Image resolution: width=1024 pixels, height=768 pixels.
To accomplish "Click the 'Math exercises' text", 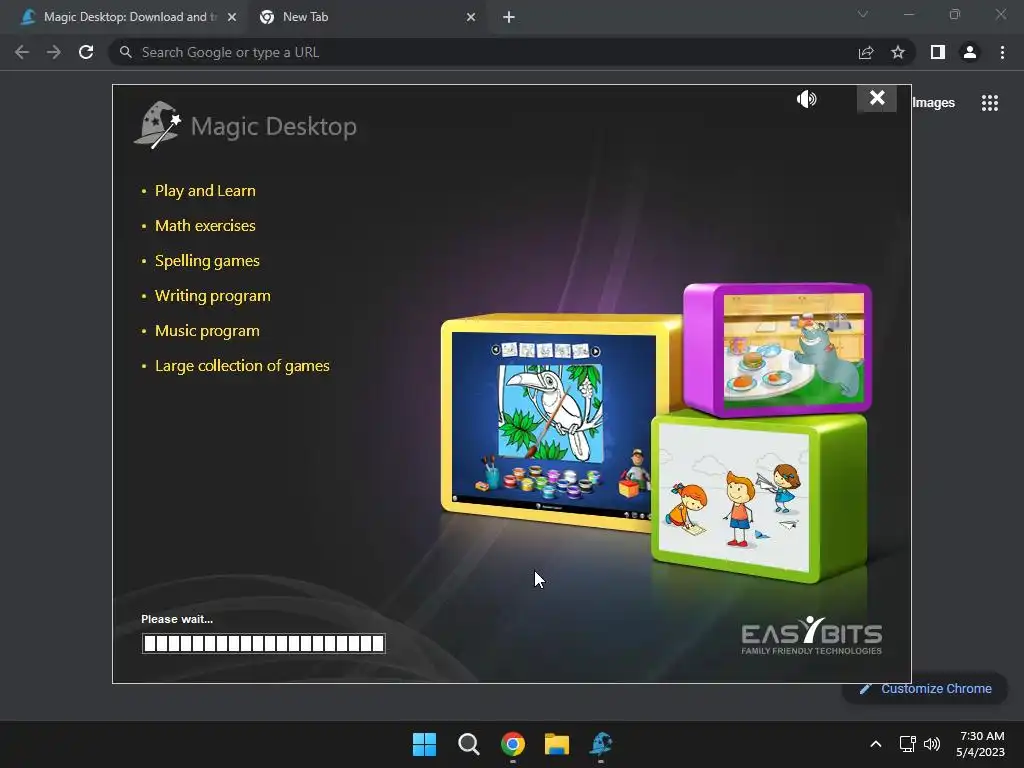I will tap(205, 226).
